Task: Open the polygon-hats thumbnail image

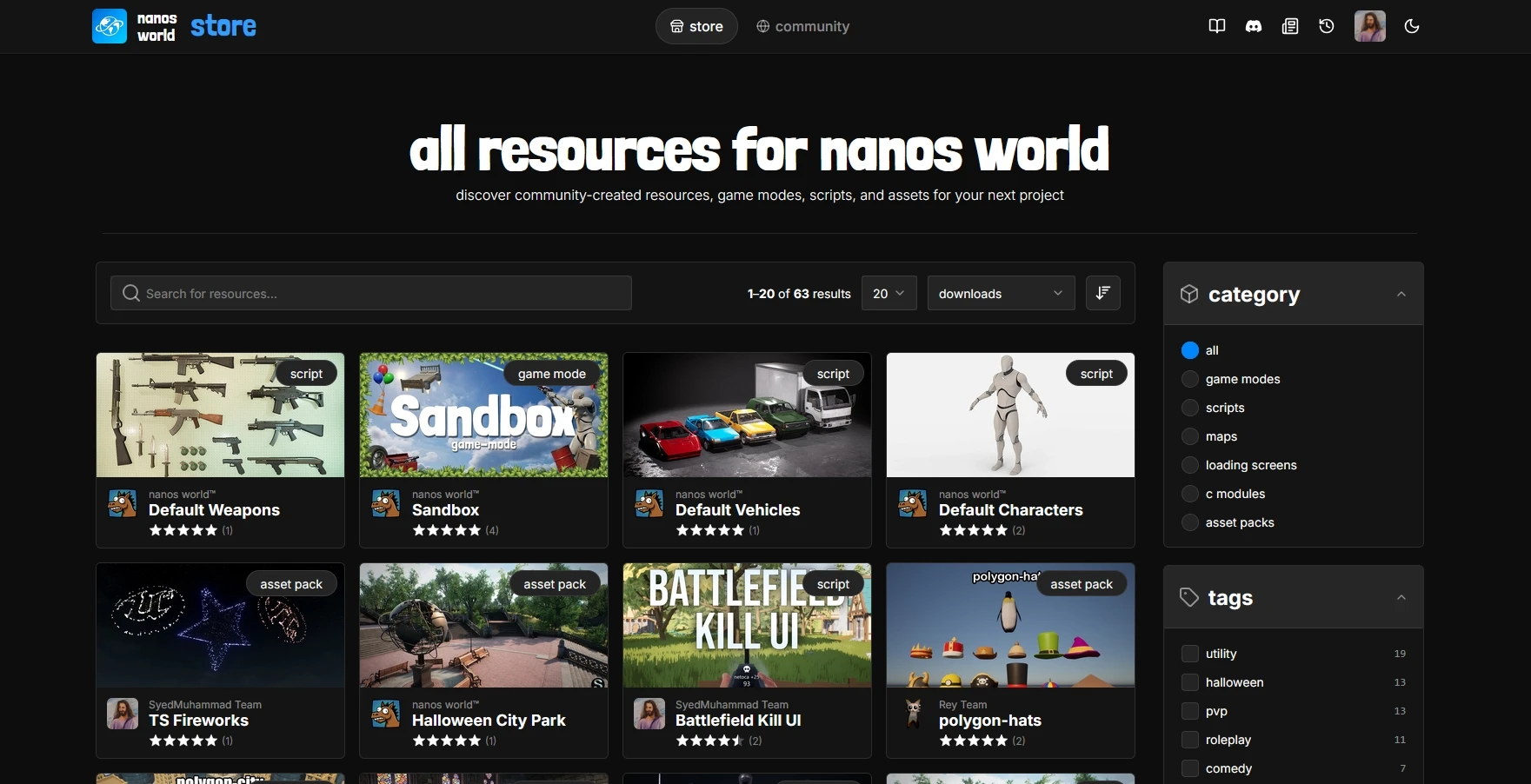Action: [1011, 626]
